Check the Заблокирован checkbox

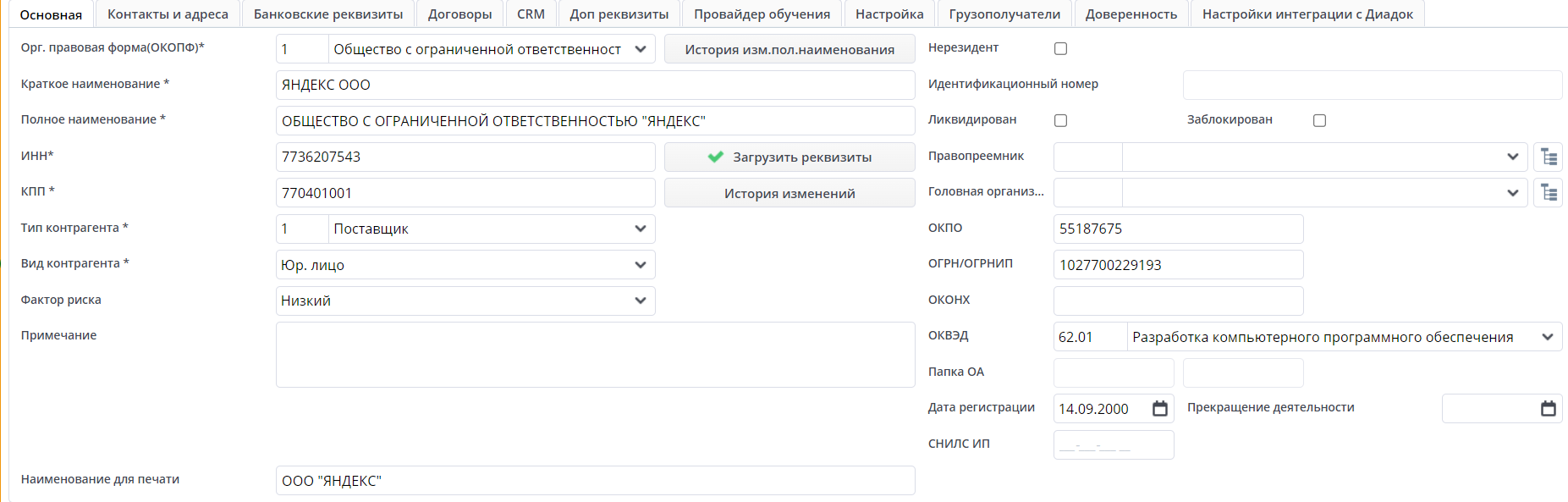pyautogui.click(x=1319, y=120)
